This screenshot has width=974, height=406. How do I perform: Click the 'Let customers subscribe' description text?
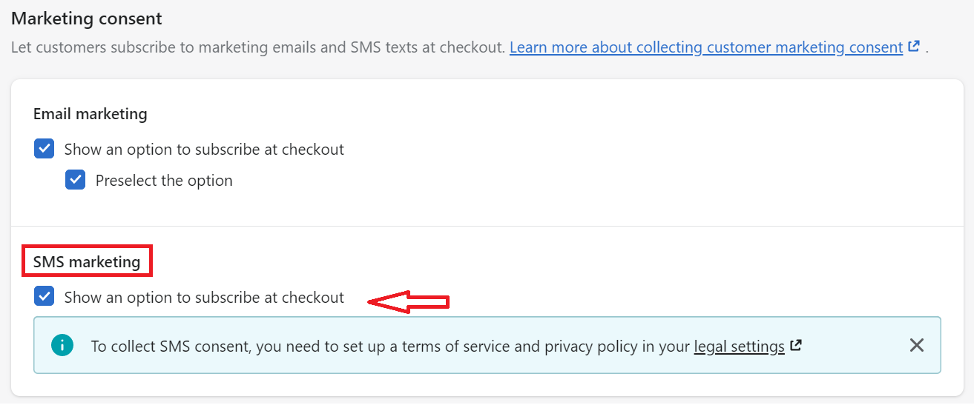[x=258, y=47]
